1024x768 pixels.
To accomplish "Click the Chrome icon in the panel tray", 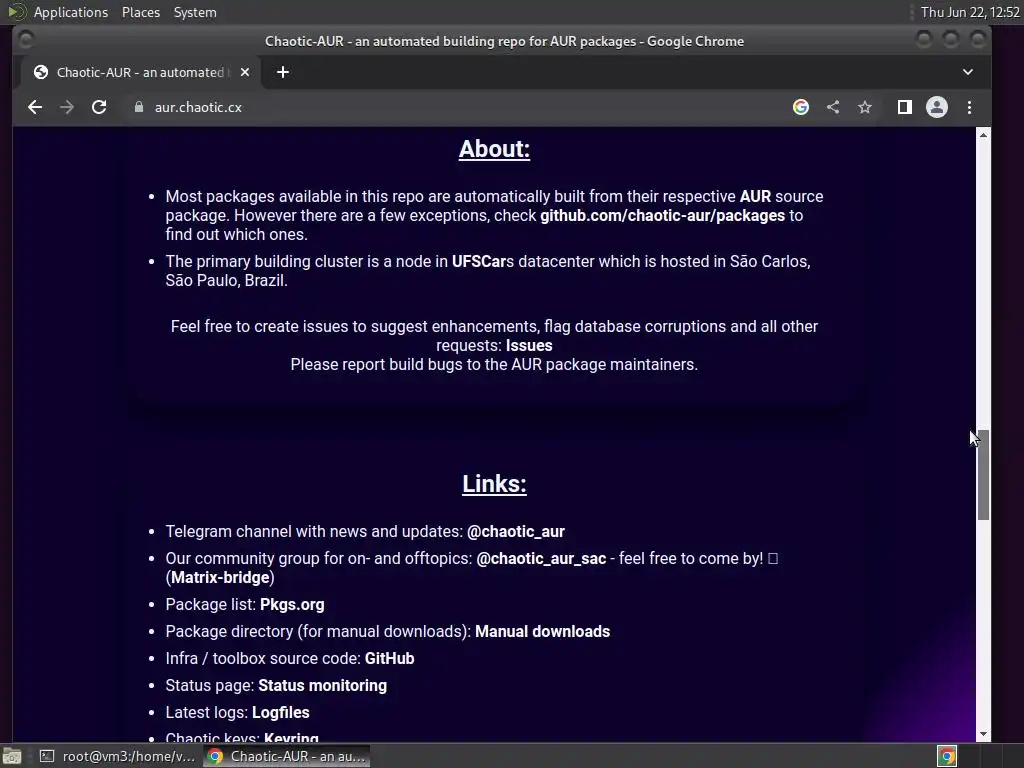I will click(947, 756).
